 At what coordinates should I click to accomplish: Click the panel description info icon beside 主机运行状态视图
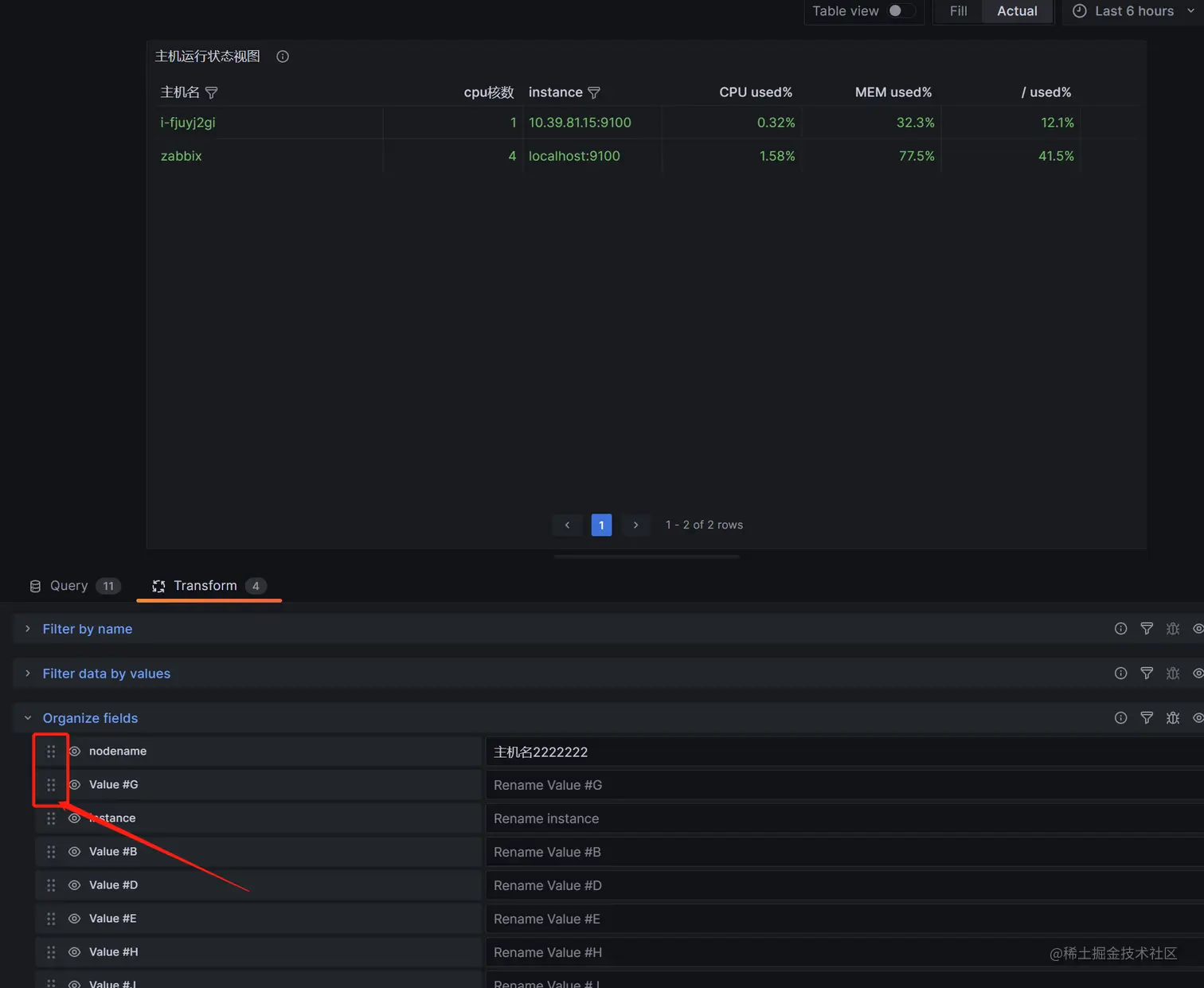[x=283, y=57]
